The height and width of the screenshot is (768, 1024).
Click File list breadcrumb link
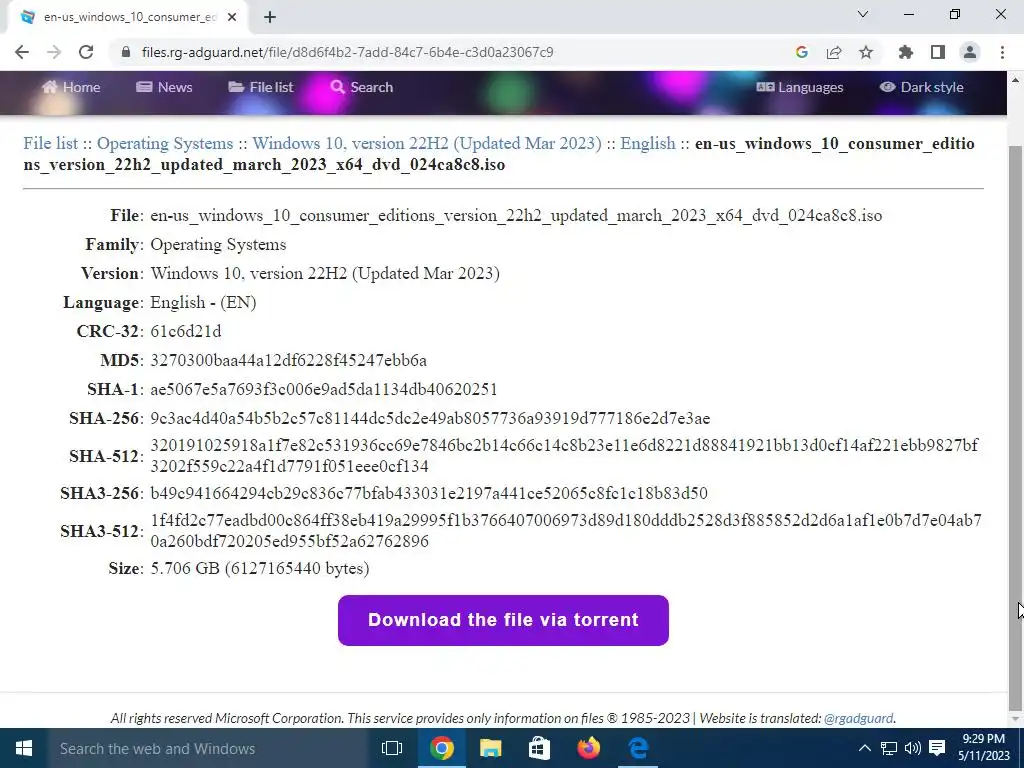click(50, 144)
